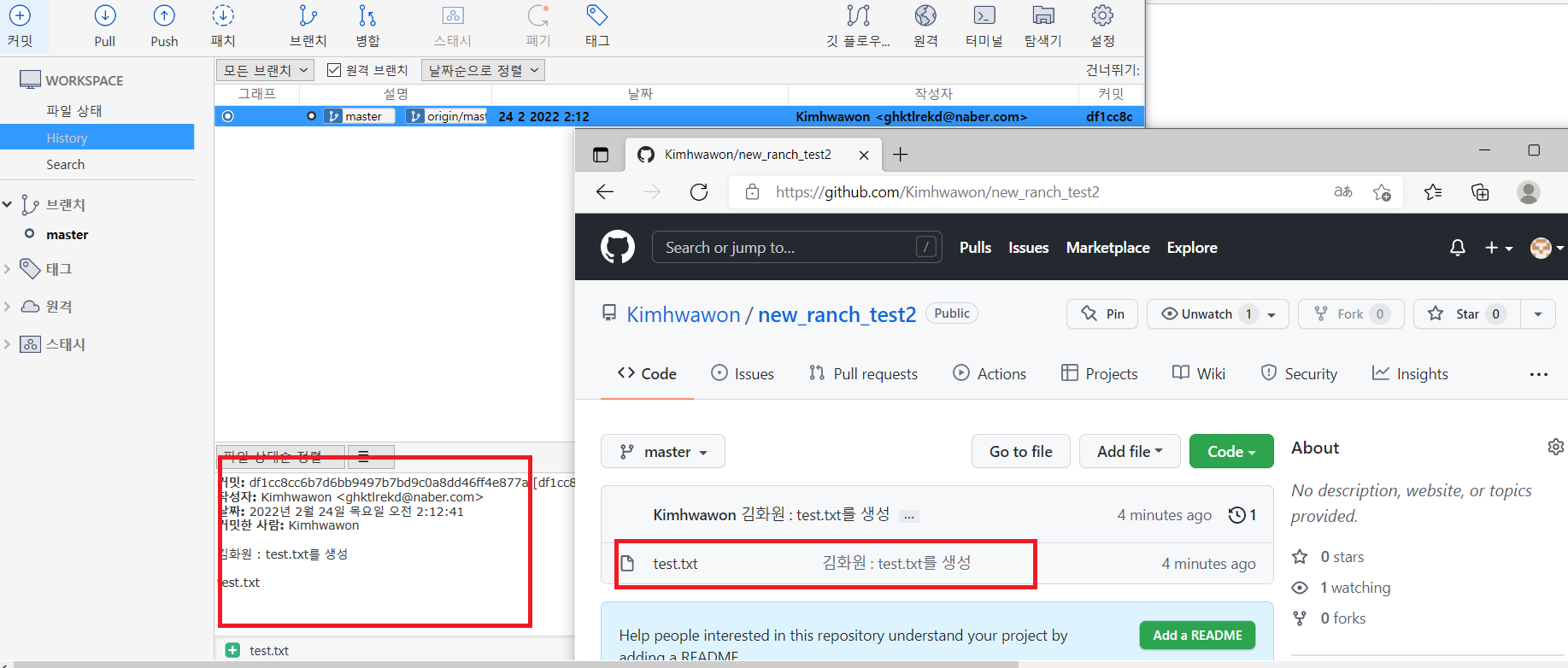Click the Add a README button

1197,635
